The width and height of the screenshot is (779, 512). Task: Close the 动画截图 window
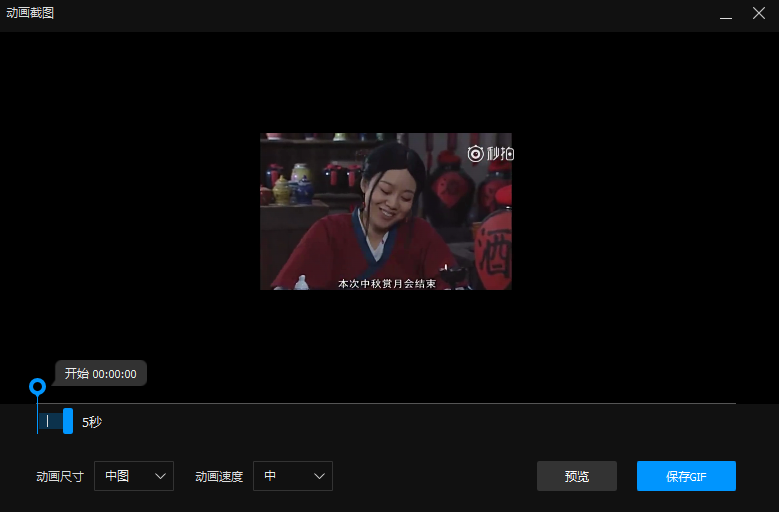(x=759, y=13)
